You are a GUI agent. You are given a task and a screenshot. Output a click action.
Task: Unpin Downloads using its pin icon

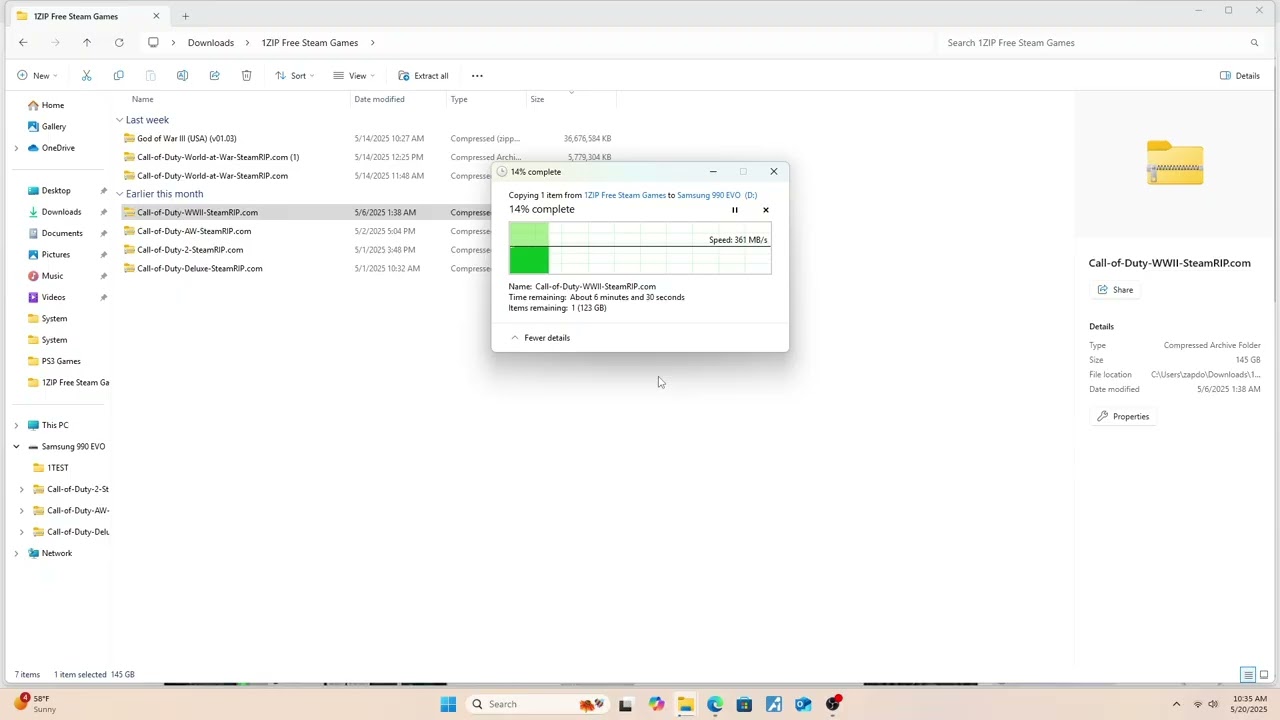point(103,212)
